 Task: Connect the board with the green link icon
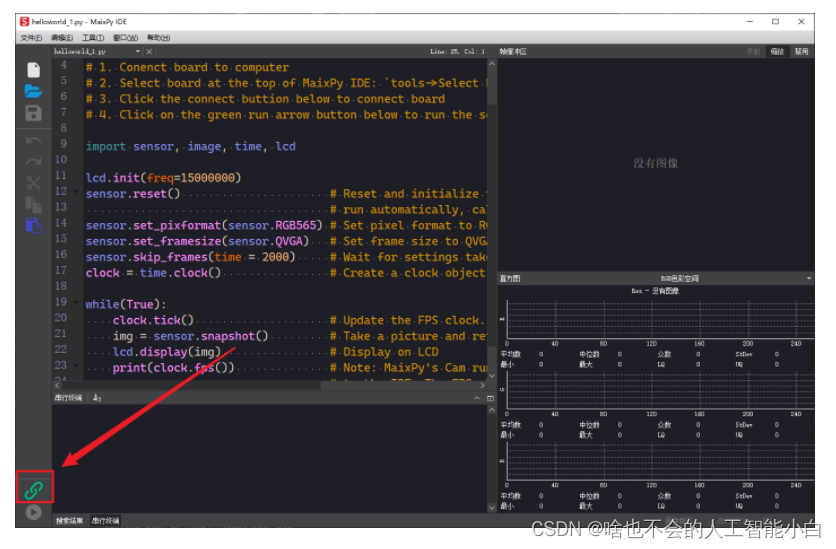[34, 490]
